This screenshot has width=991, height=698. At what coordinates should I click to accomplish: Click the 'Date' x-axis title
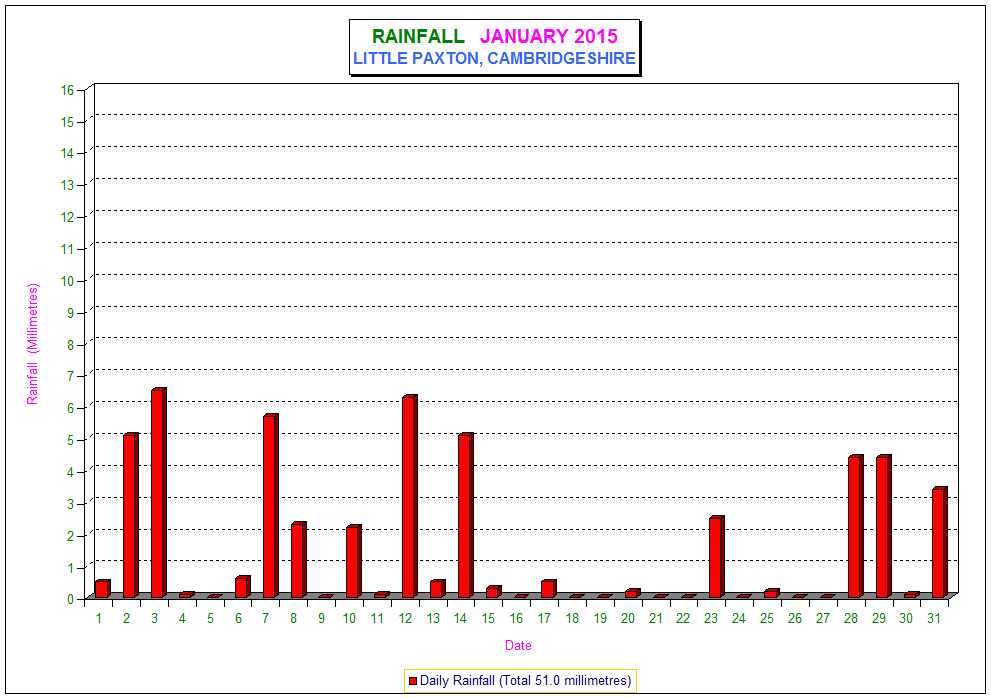[x=518, y=646]
